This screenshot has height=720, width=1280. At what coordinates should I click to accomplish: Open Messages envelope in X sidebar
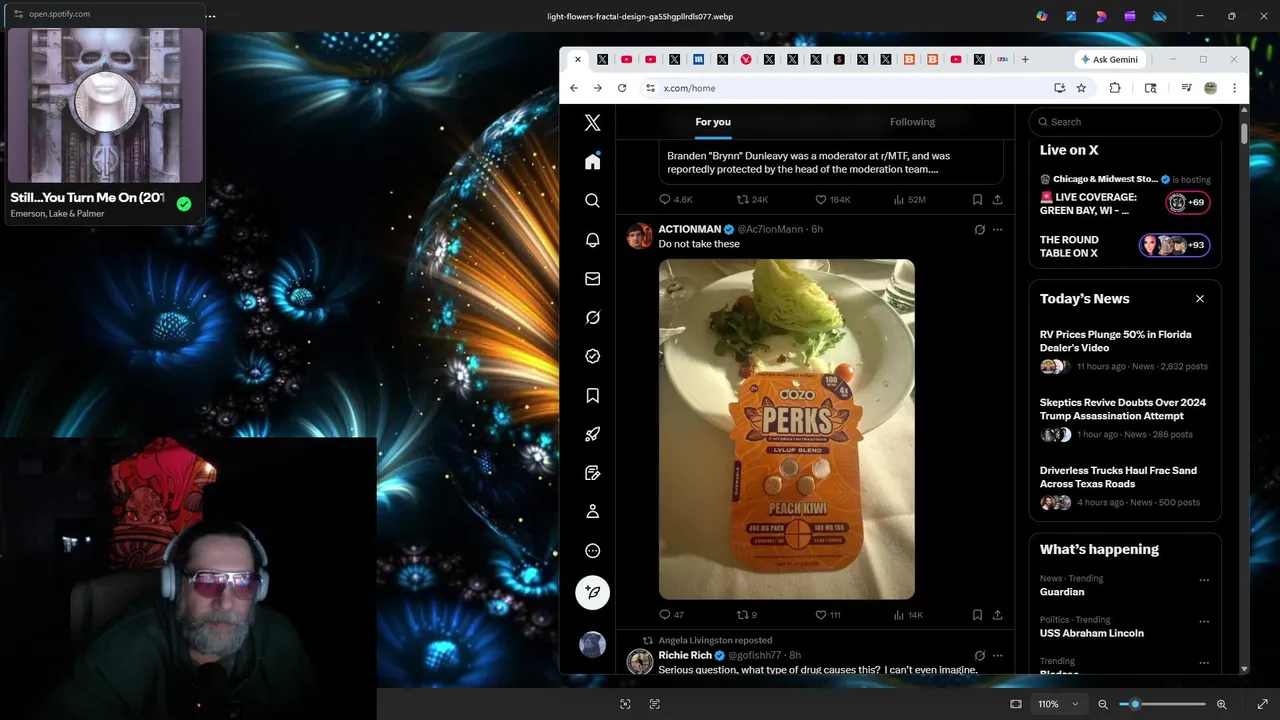pyautogui.click(x=592, y=279)
